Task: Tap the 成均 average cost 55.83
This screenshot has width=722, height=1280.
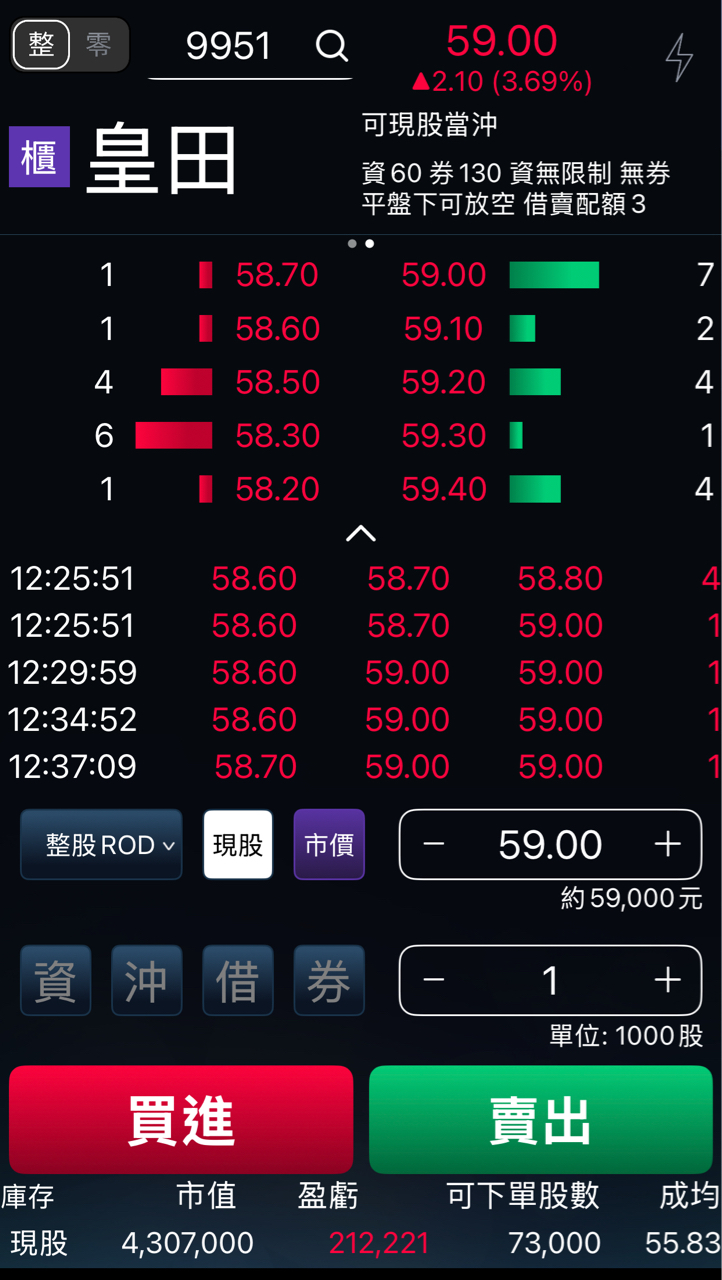Action: (x=683, y=1243)
